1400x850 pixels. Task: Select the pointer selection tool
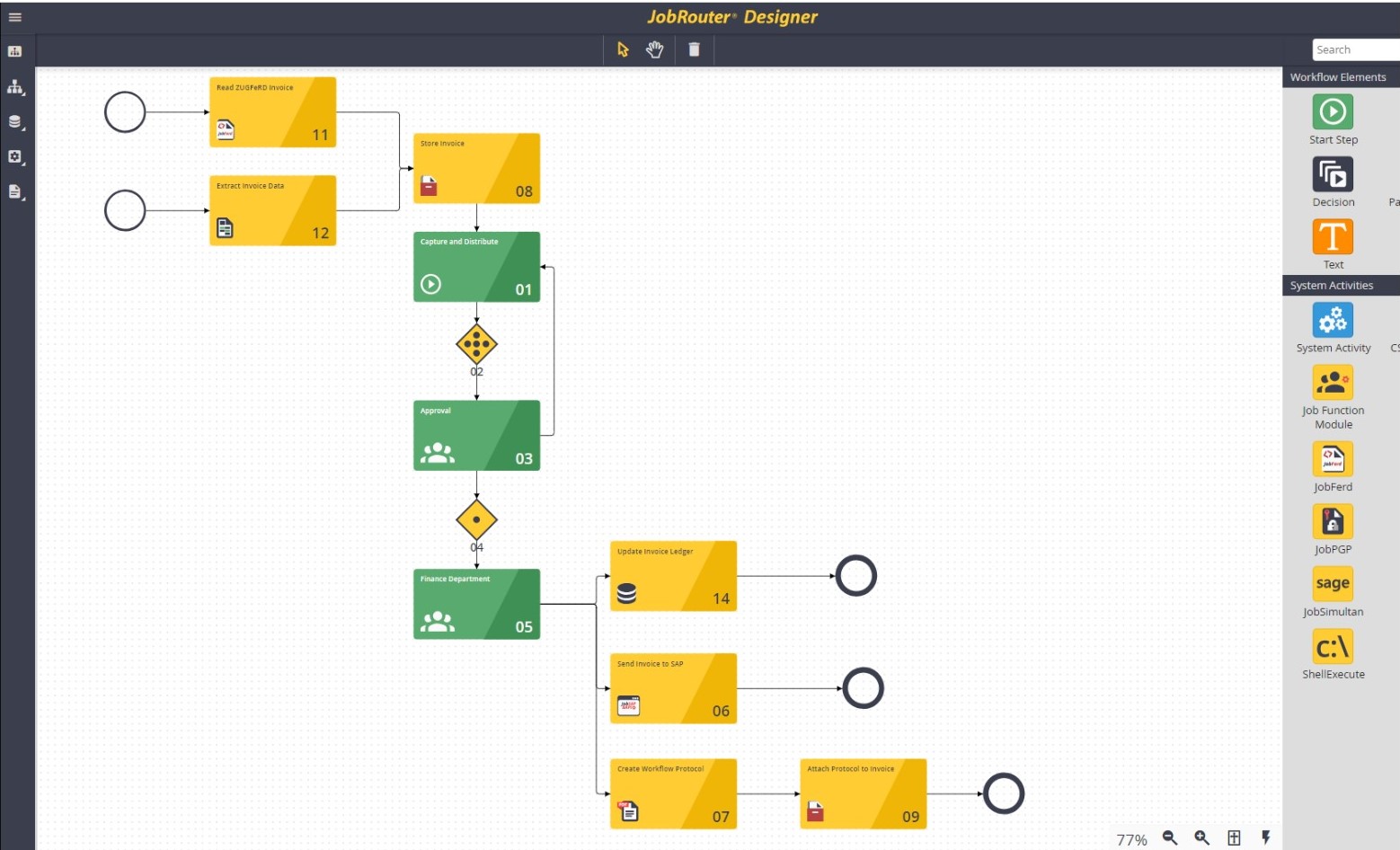pos(623,49)
